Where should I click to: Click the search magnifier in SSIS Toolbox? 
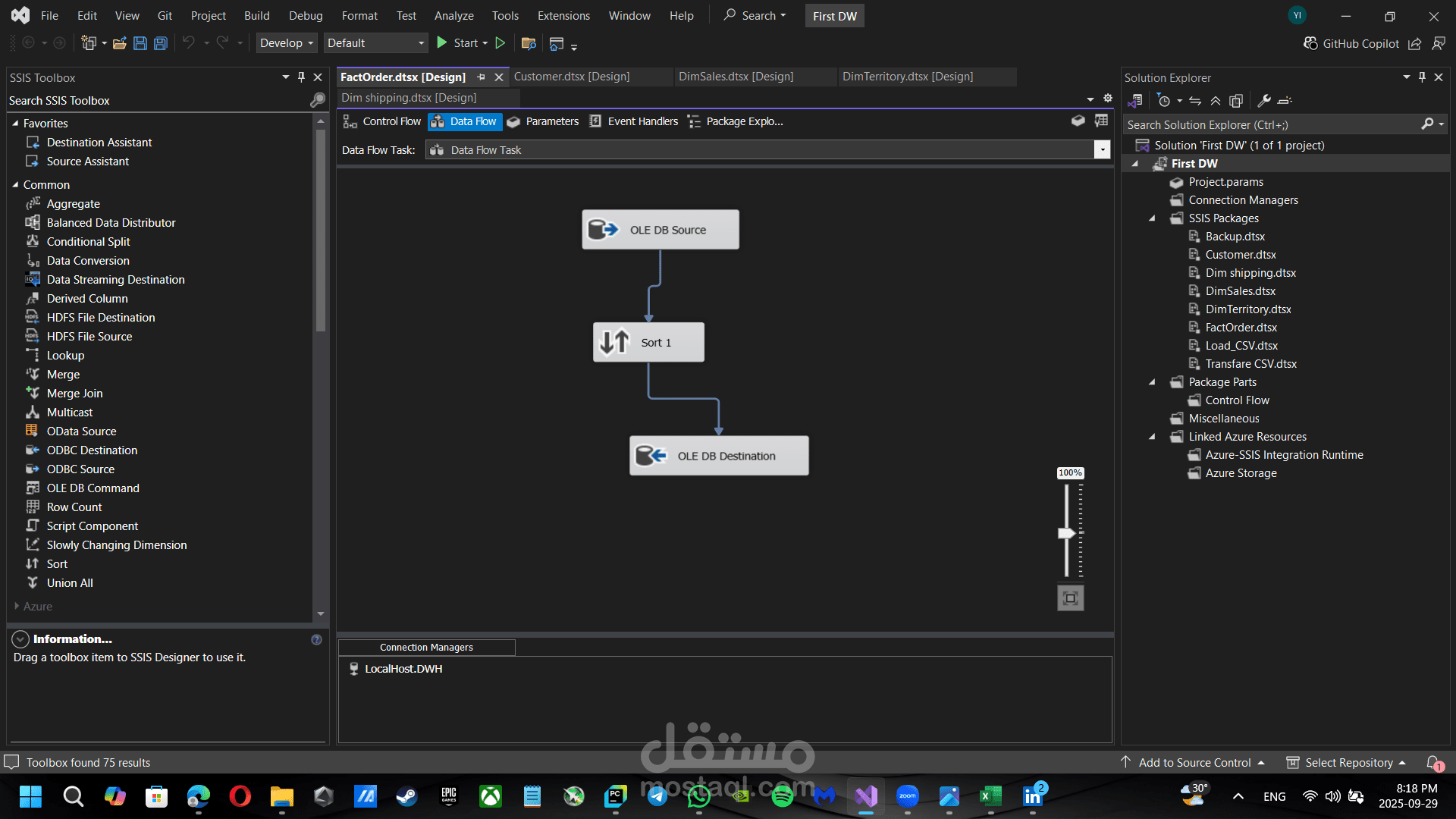317,100
